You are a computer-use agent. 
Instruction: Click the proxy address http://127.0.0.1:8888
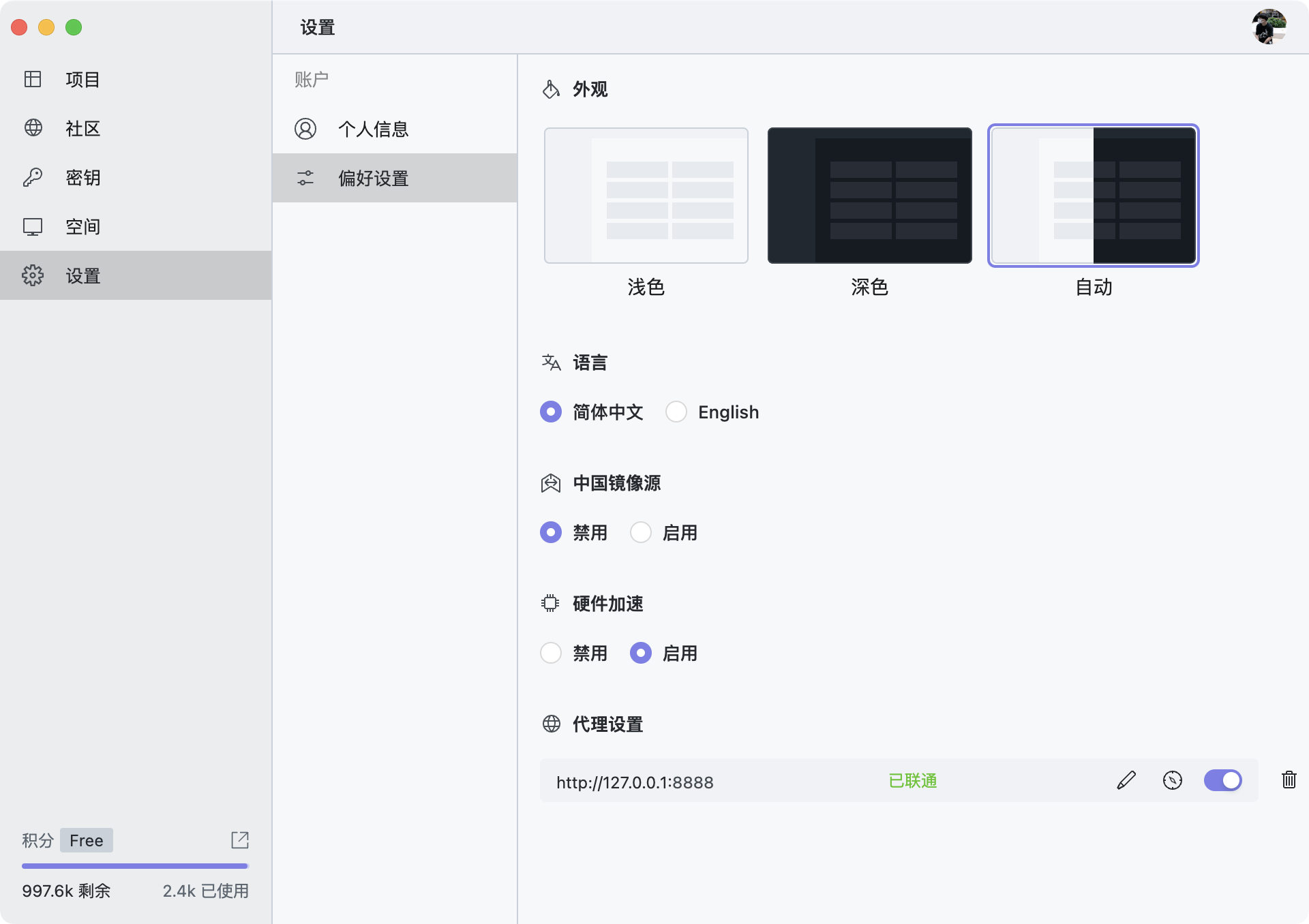tap(635, 782)
